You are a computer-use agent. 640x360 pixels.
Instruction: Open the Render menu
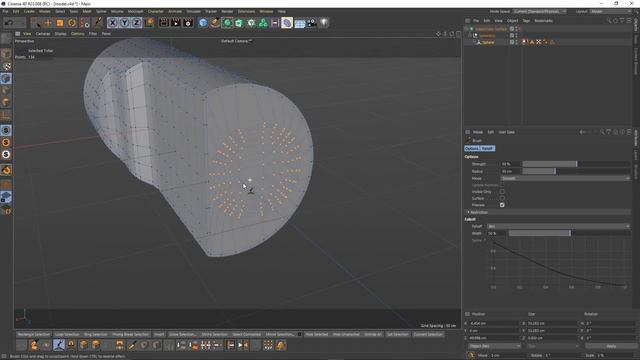tap(227, 11)
